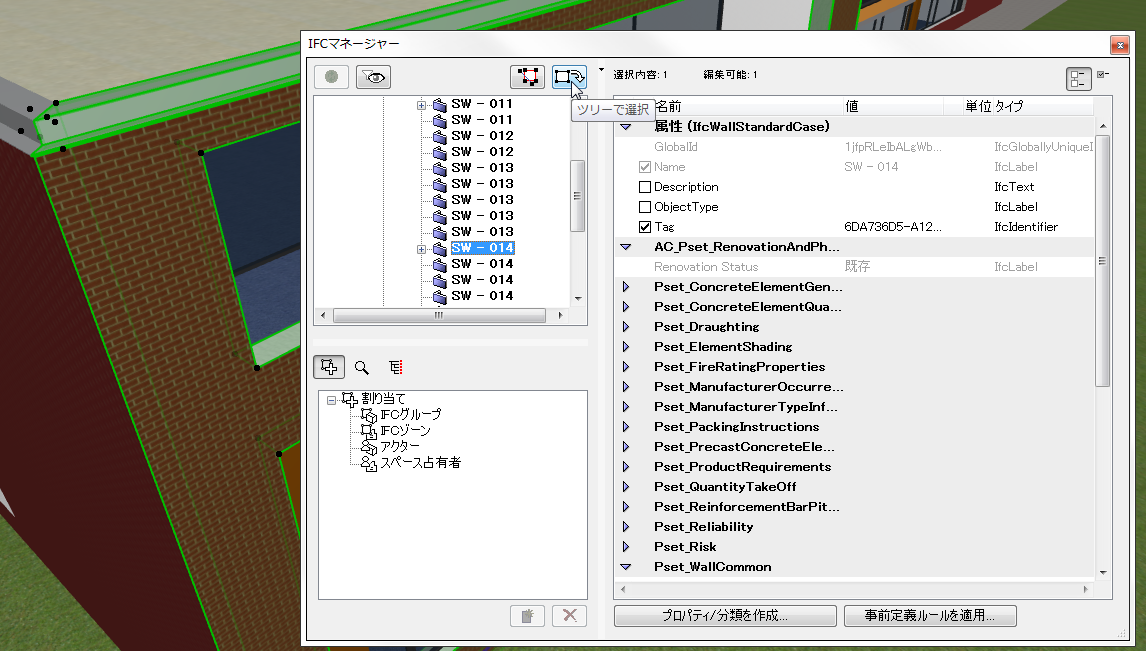Image resolution: width=1146 pixels, height=651 pixels.
Task: Click プロパティ/分類を作成 button
Action: (x=723, y=615)
